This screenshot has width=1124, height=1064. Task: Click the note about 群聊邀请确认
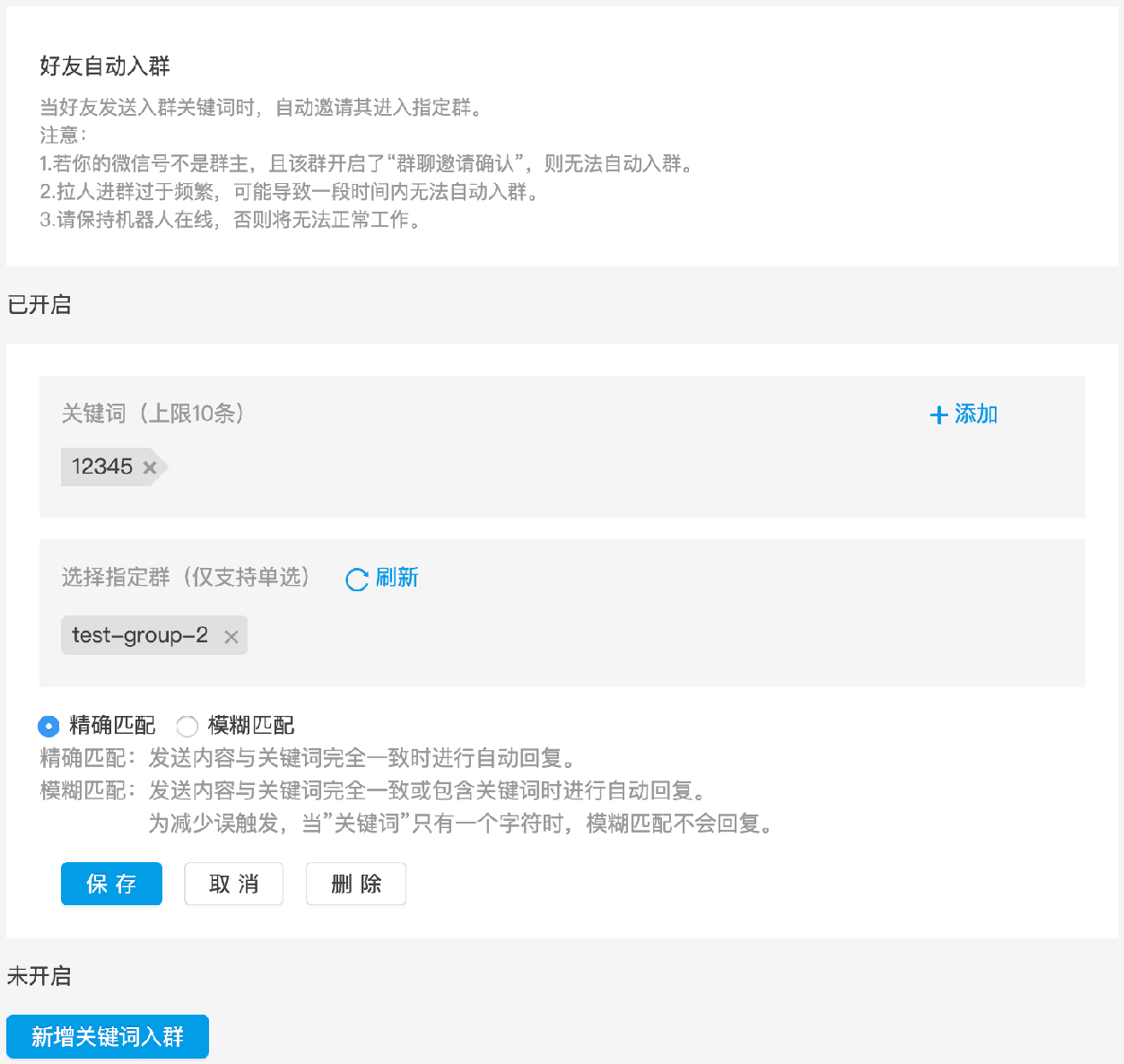tap(367, 163)
